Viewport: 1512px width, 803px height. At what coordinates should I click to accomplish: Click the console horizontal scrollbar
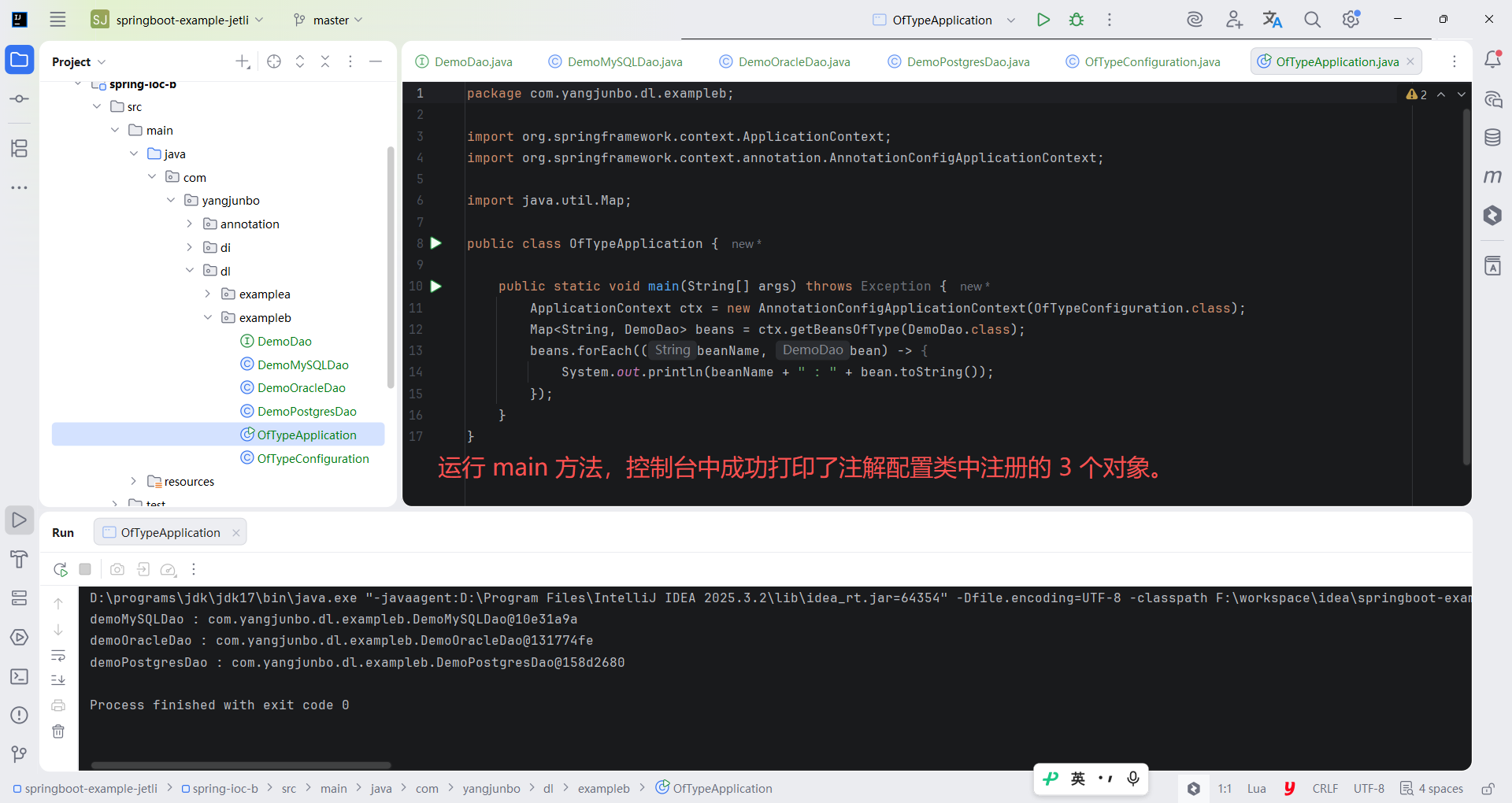pos(241,765)
